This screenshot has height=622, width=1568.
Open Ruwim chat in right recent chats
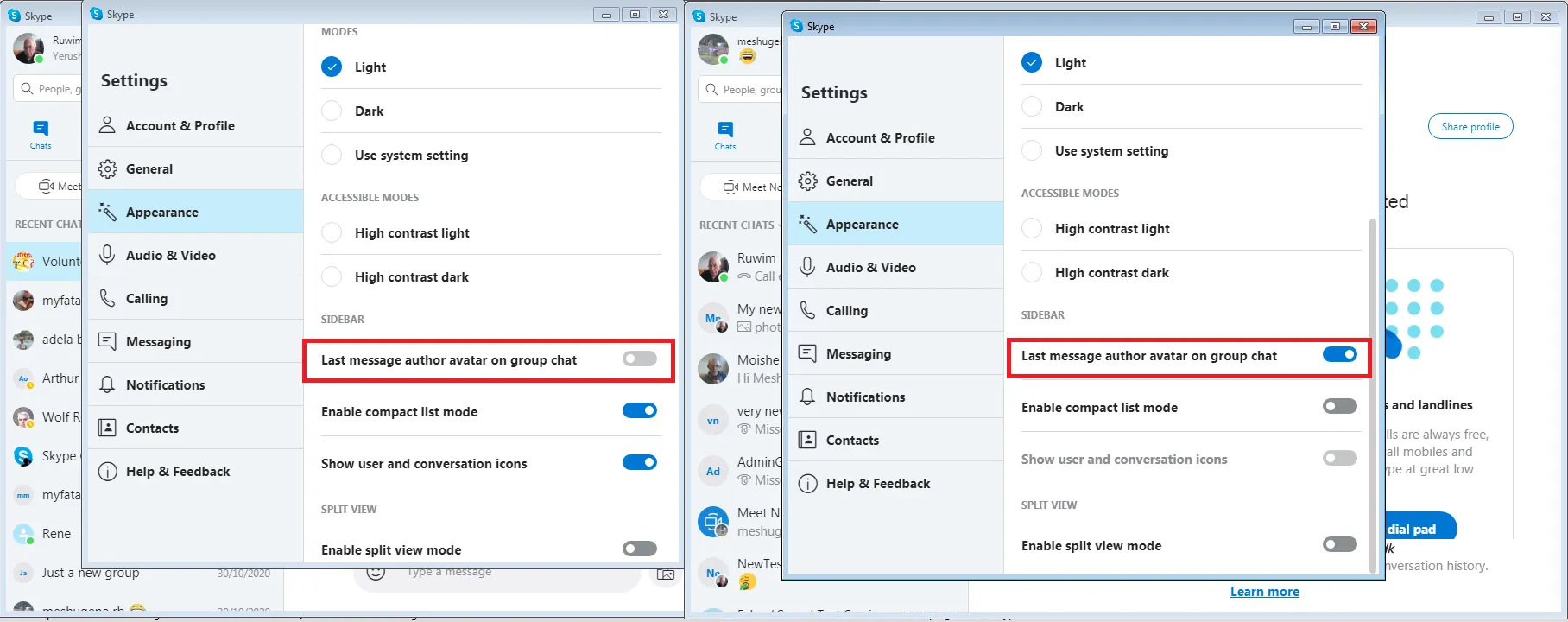tap(737, 267)
